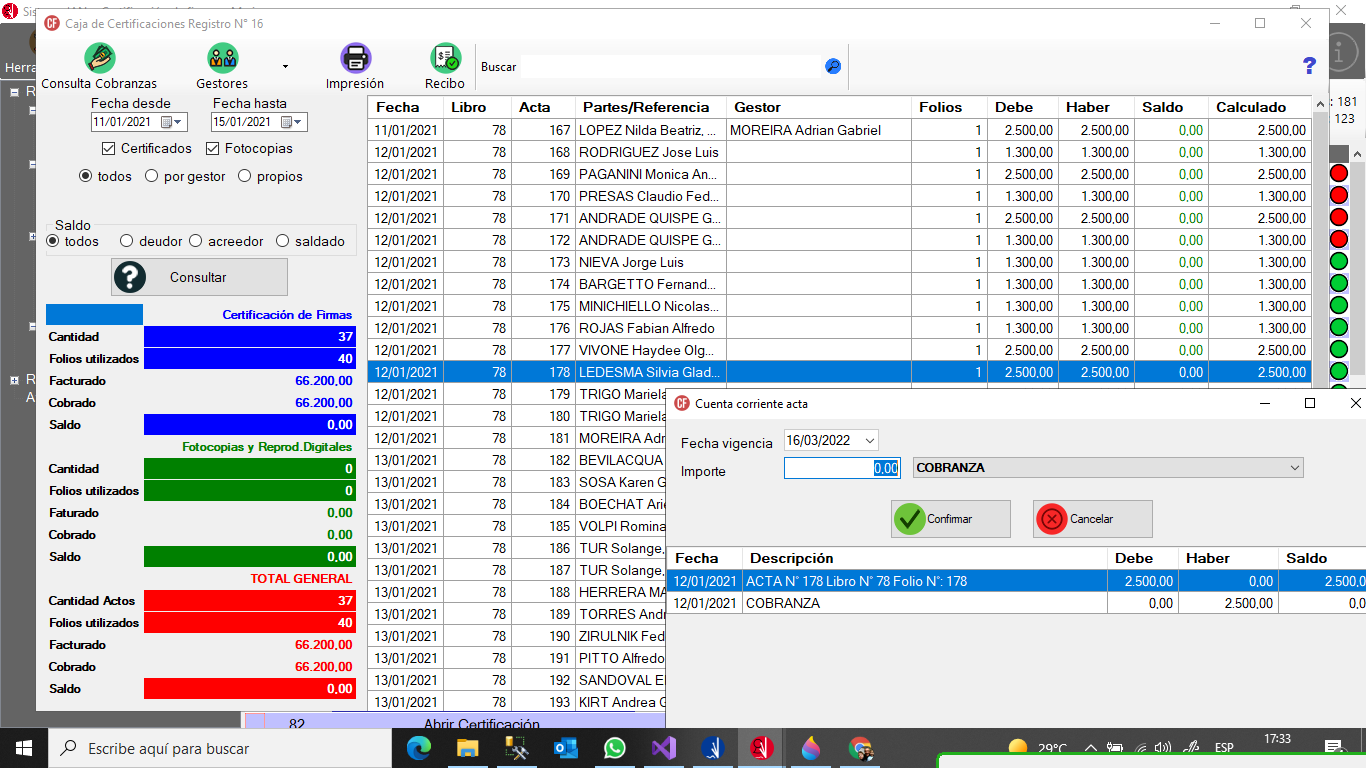Open WhatsApp from the taskbar
Image resolution: width=1366 pixels, height=768 pixels.
click(614, 748)
